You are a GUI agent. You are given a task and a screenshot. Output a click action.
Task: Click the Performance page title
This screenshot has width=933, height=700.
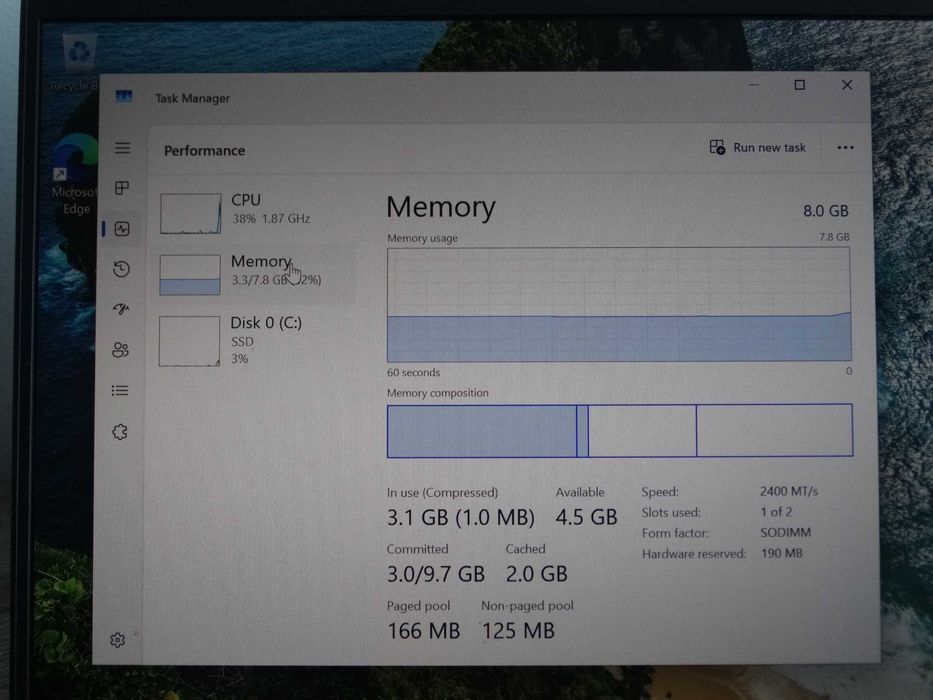[204, 151]
